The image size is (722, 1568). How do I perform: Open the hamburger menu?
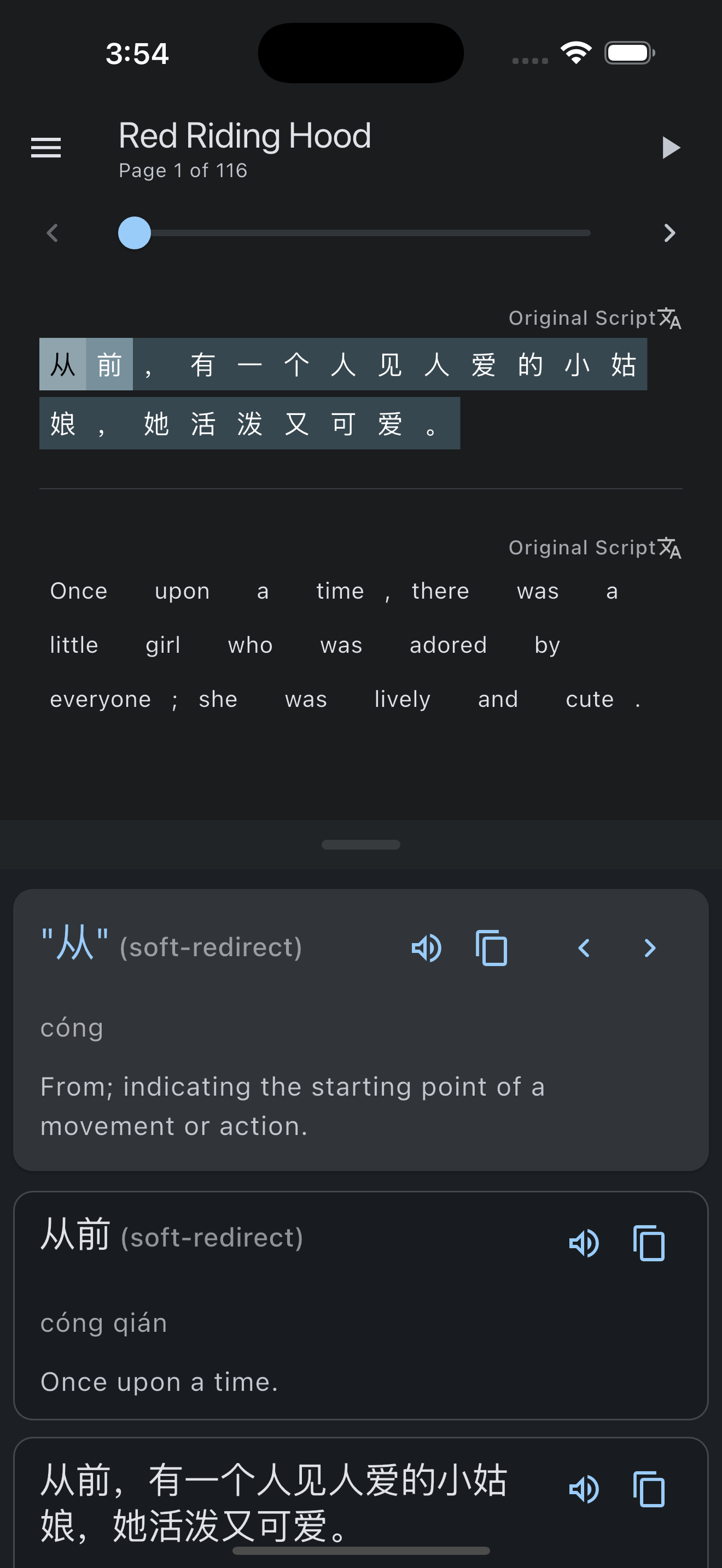(x=46, y=147)
